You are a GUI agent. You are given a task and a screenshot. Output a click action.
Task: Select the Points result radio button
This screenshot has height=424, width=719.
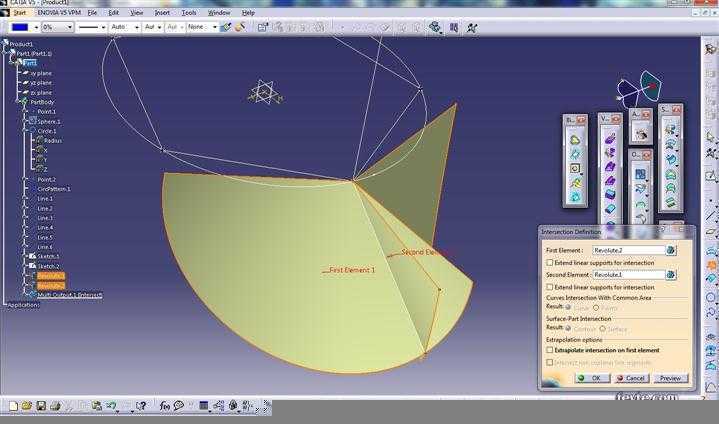pyautogui.click(x=596, y=308)
